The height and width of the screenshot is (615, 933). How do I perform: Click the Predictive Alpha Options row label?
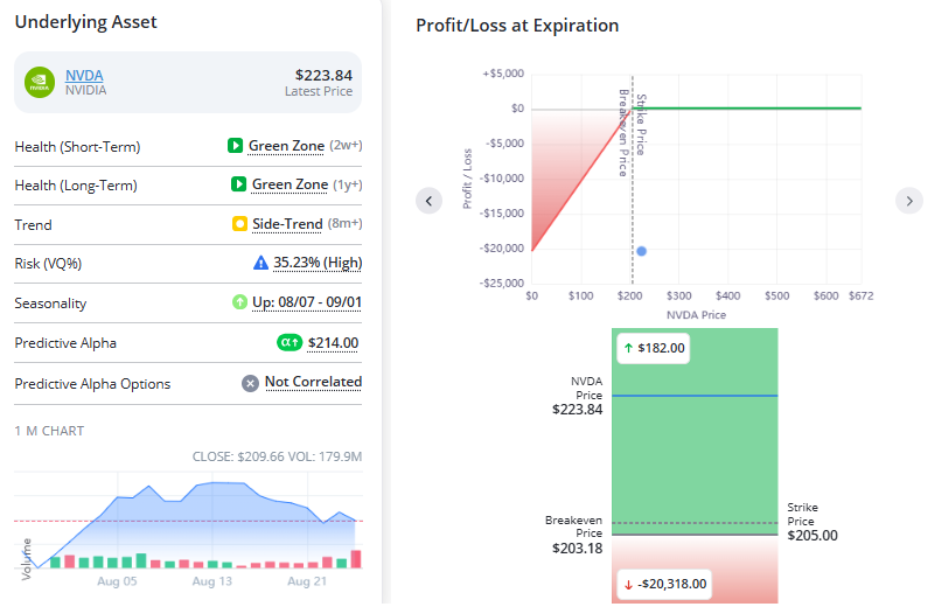[x=92, y=384]
